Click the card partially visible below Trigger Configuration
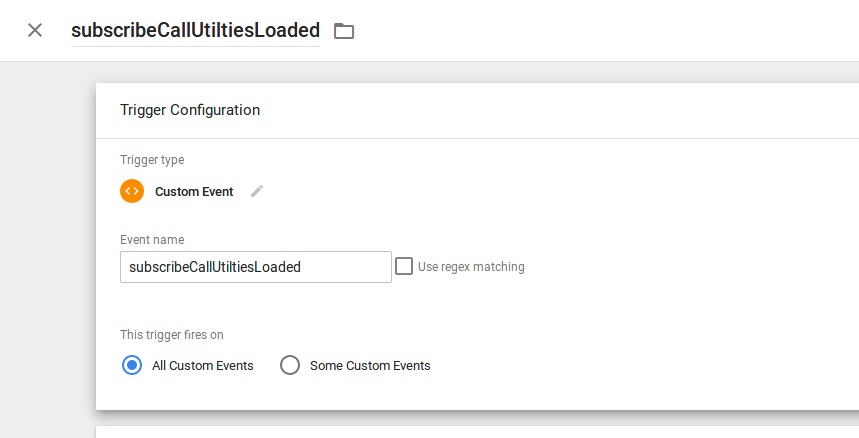 tap(477, 432)
